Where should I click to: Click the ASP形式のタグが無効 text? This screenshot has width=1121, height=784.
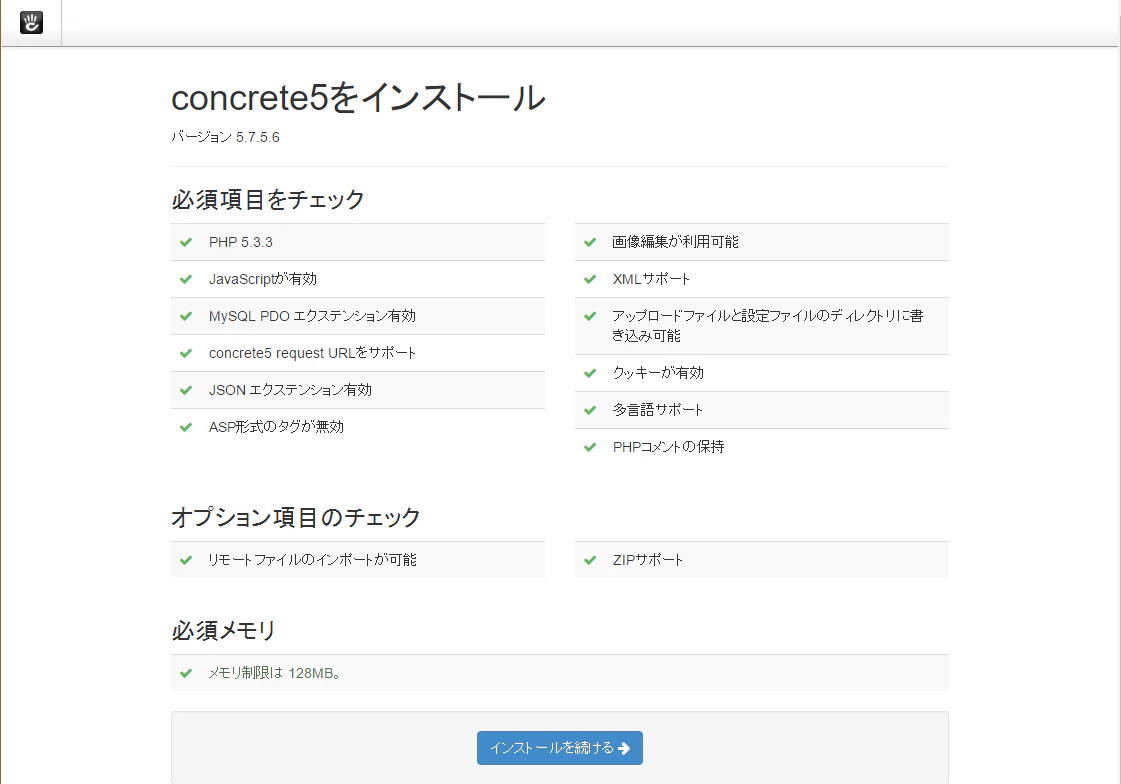[277, 427]
